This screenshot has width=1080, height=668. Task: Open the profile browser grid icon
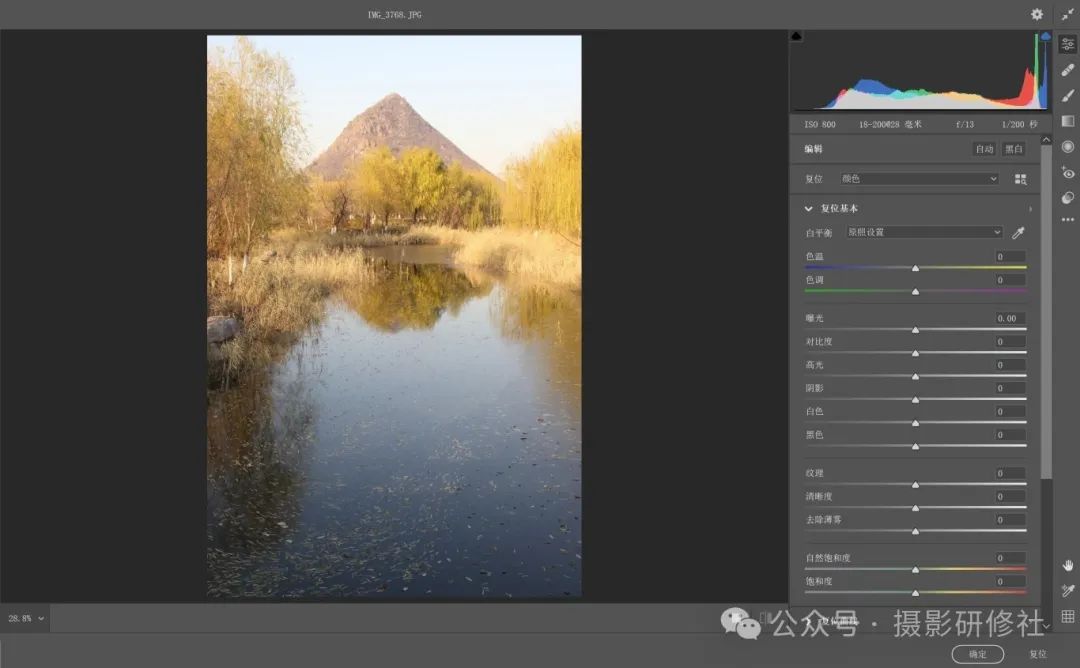[1021, 179]
